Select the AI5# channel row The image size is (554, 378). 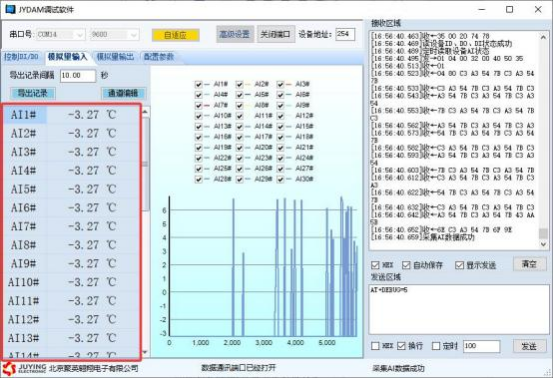pos(72,189)
